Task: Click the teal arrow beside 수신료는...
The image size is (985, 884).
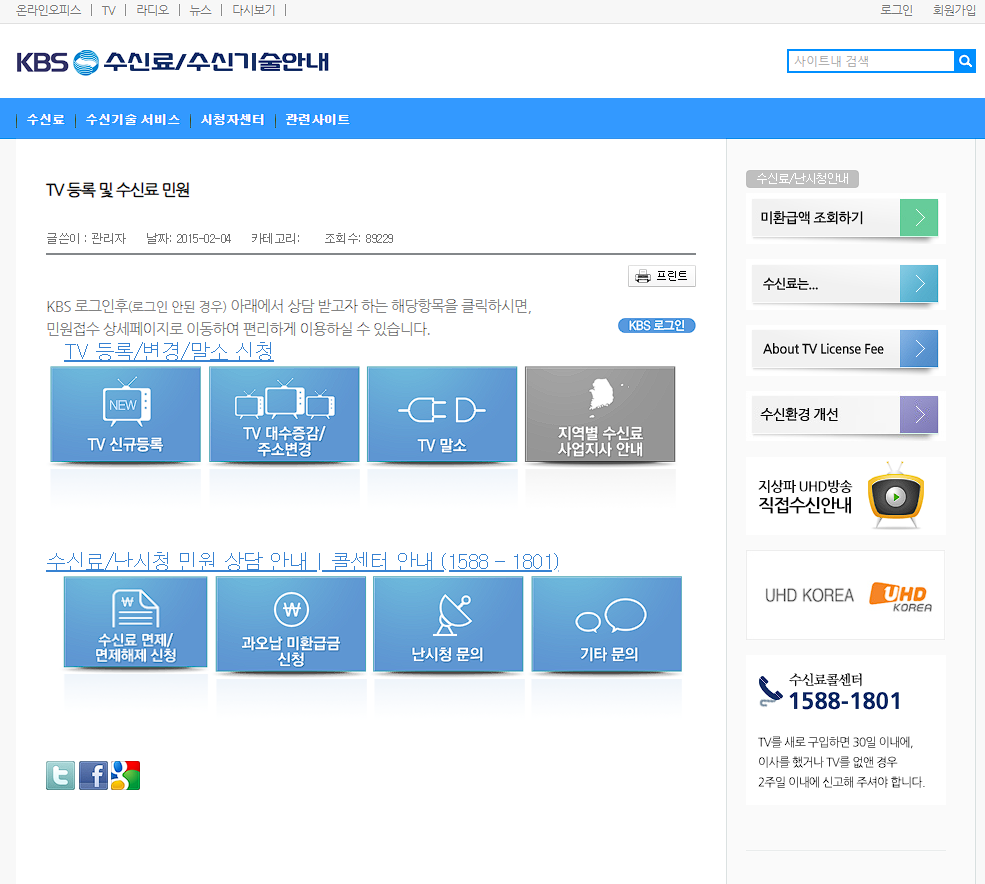Action: click(919, 283)
